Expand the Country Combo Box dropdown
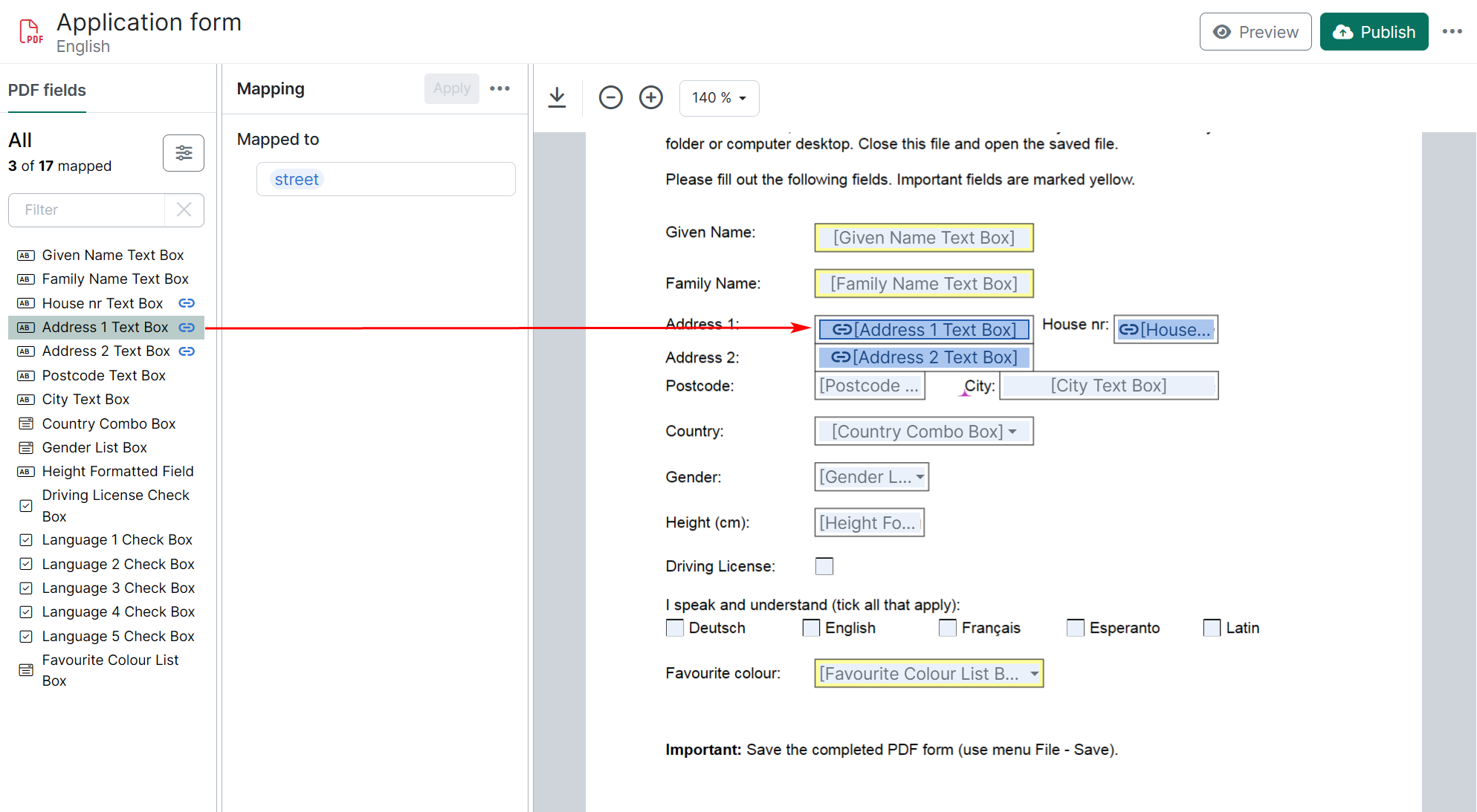The image size is (1477, 812). tap(1012, 432)
